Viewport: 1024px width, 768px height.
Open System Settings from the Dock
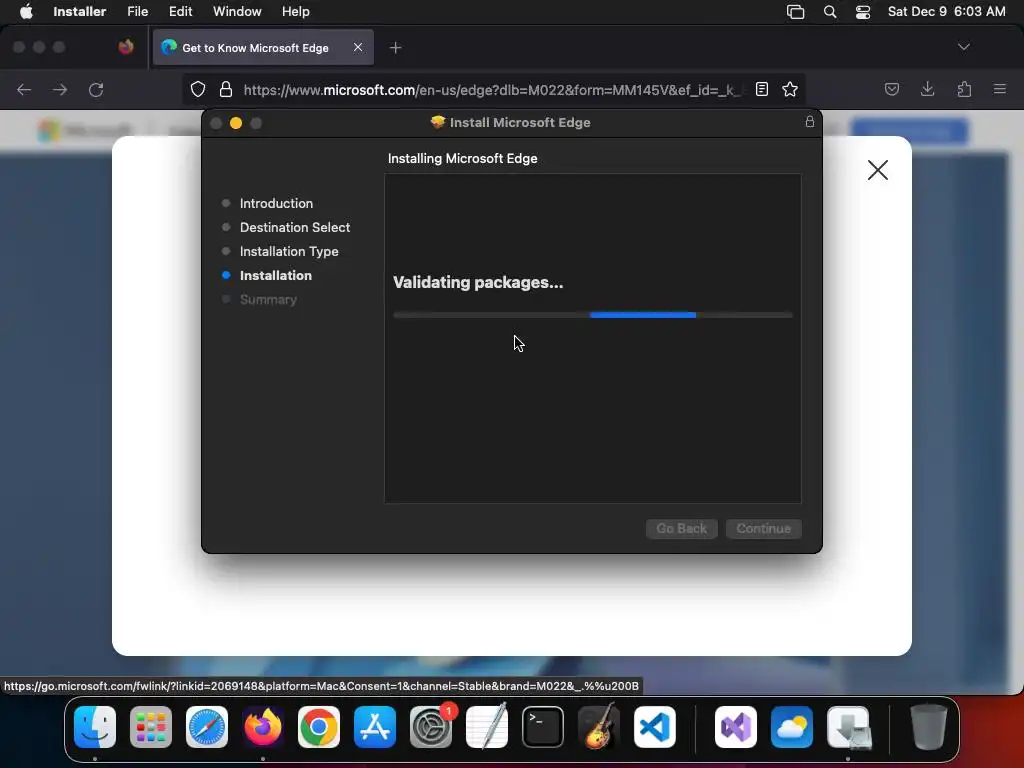431,727
